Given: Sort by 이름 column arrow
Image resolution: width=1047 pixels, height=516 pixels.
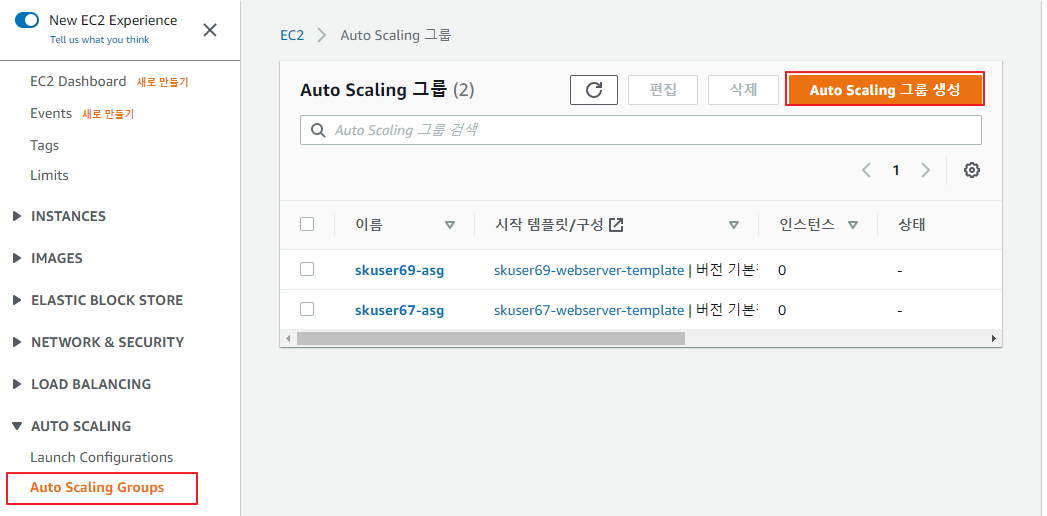Looking at the screenshot, I should (x=450, y=225).
